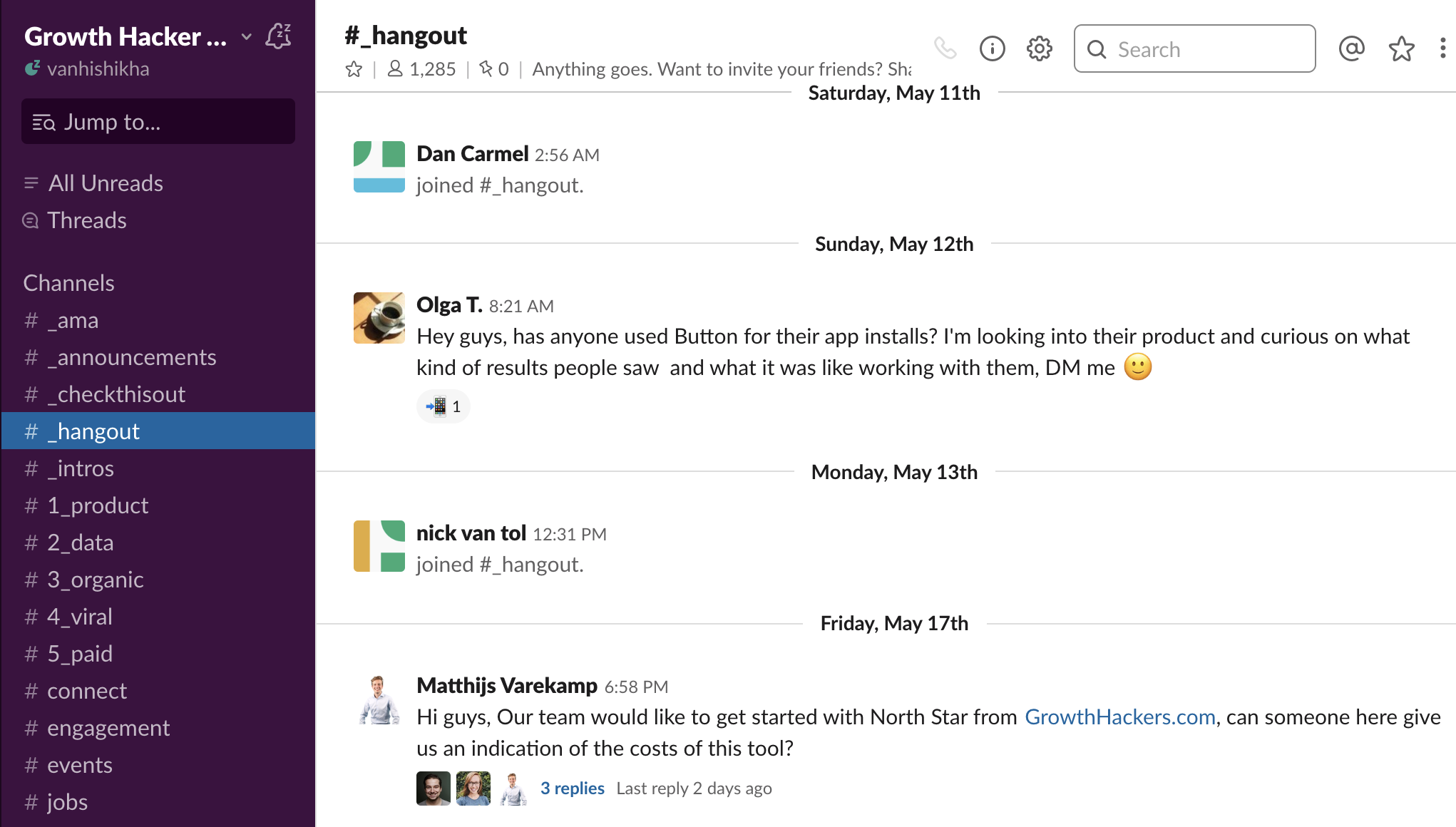Open notification snooze bell icon
Image resolution: width=1456 pixels, height=827 pixels.
coord(277,36)
